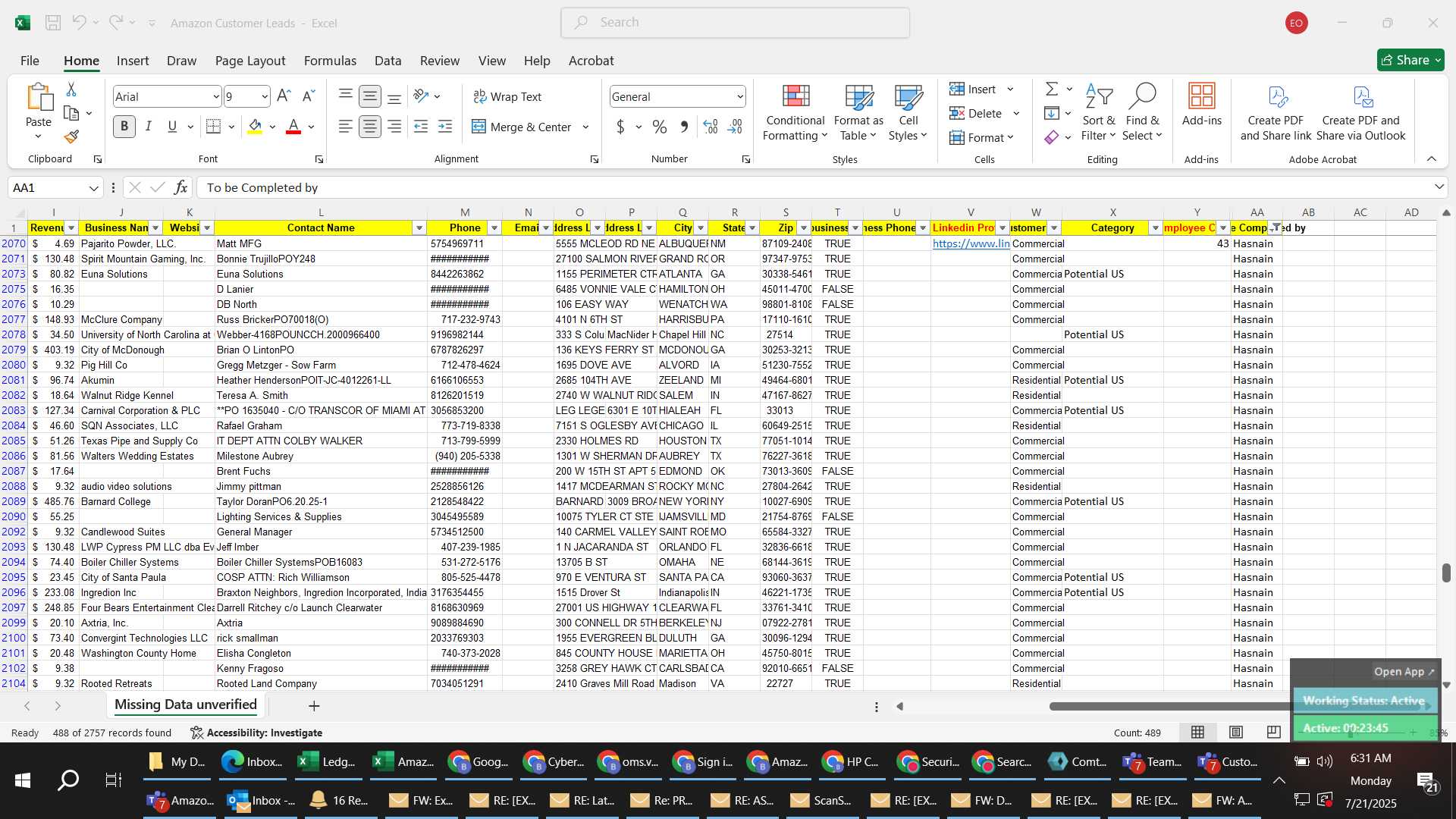This screenshot has height=819, width=1456.
Task: Click Insert Function fx icon
Action: tap(180, 187)
